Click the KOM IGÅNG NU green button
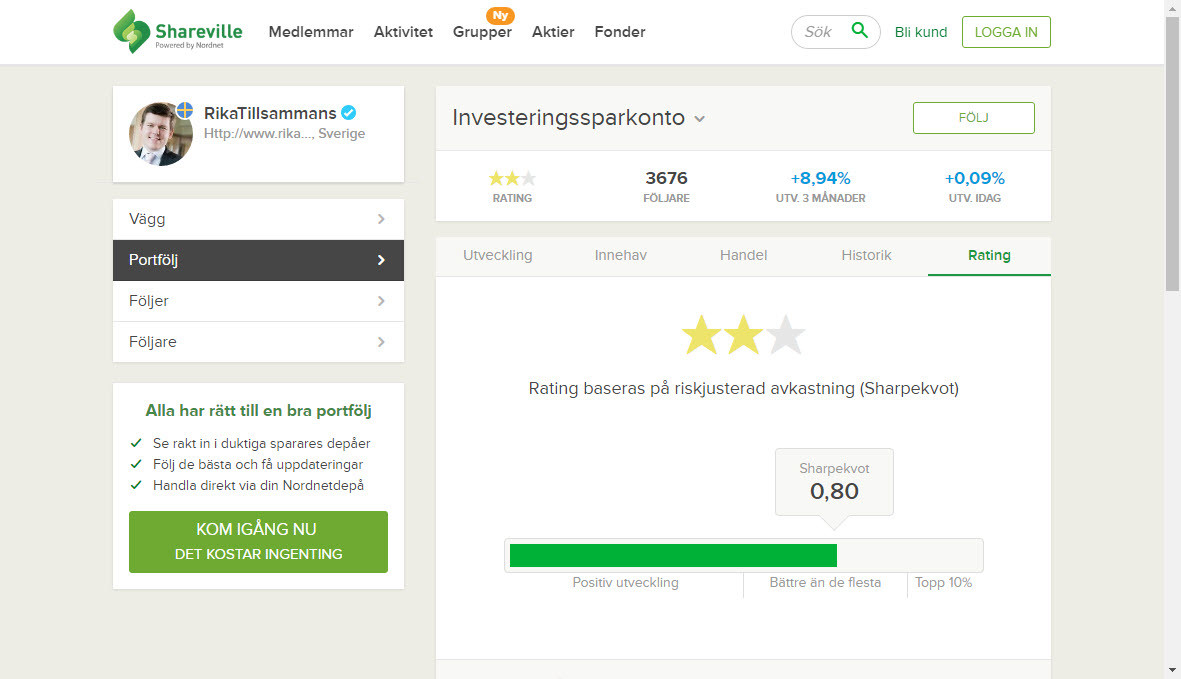The width and height of the screenshot is (1181, 679). [258, 541]
